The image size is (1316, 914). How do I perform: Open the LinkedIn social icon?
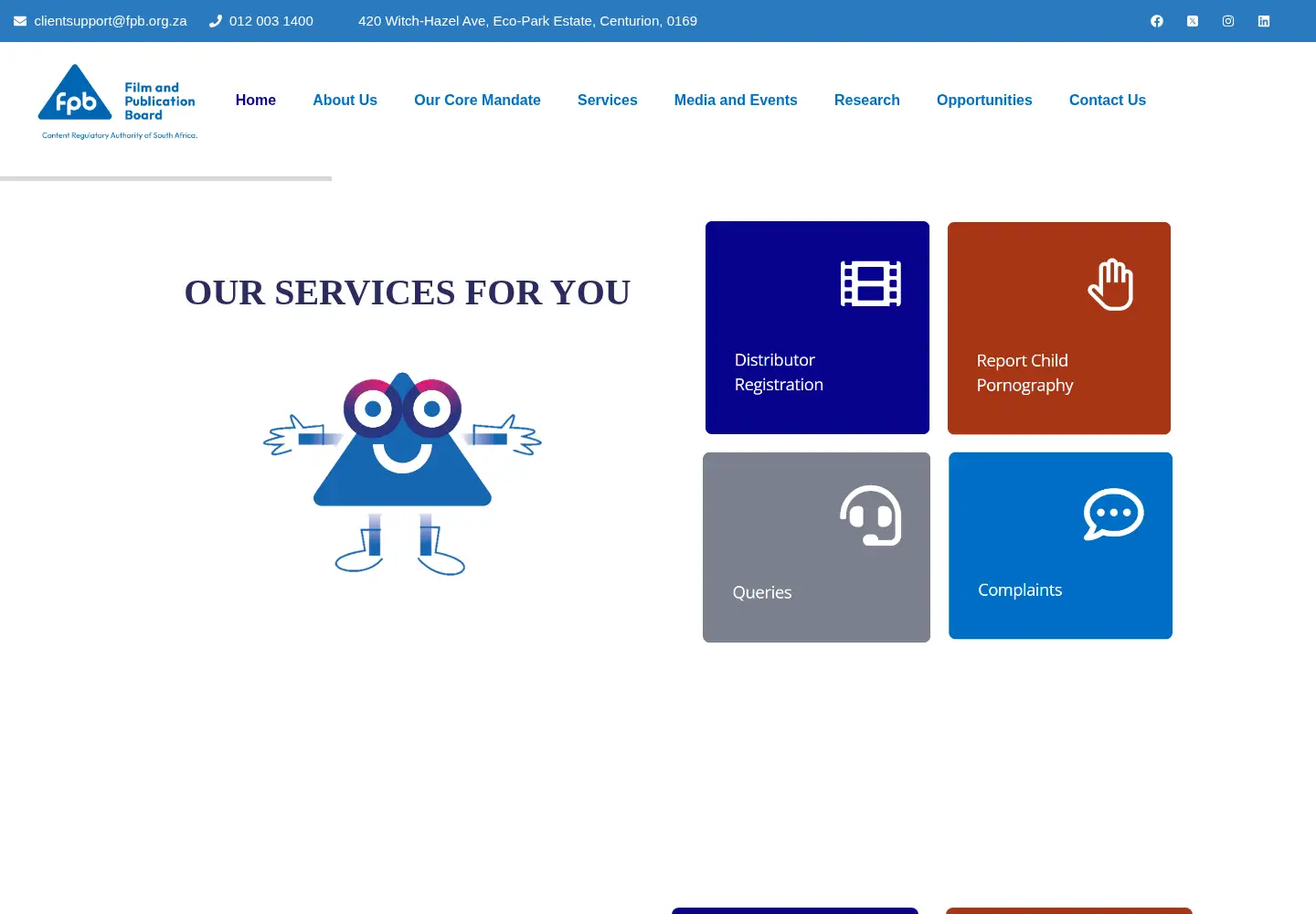point(1264,21)
